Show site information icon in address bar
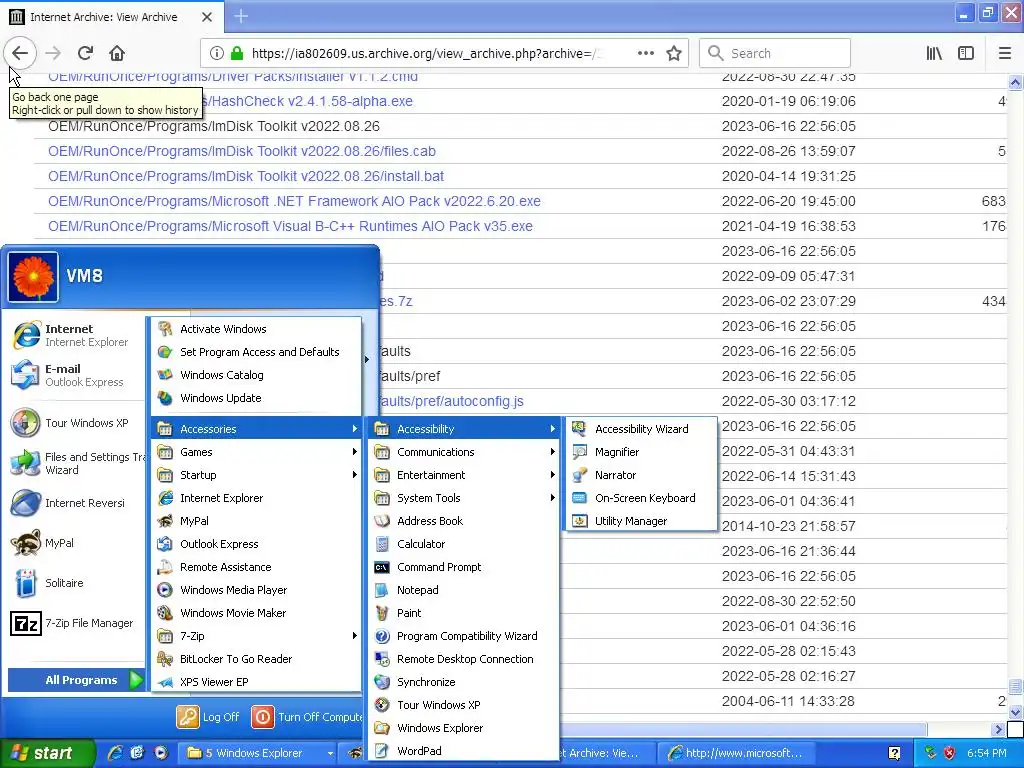Viewport: 1024px width, 768px height. [217, 53]
